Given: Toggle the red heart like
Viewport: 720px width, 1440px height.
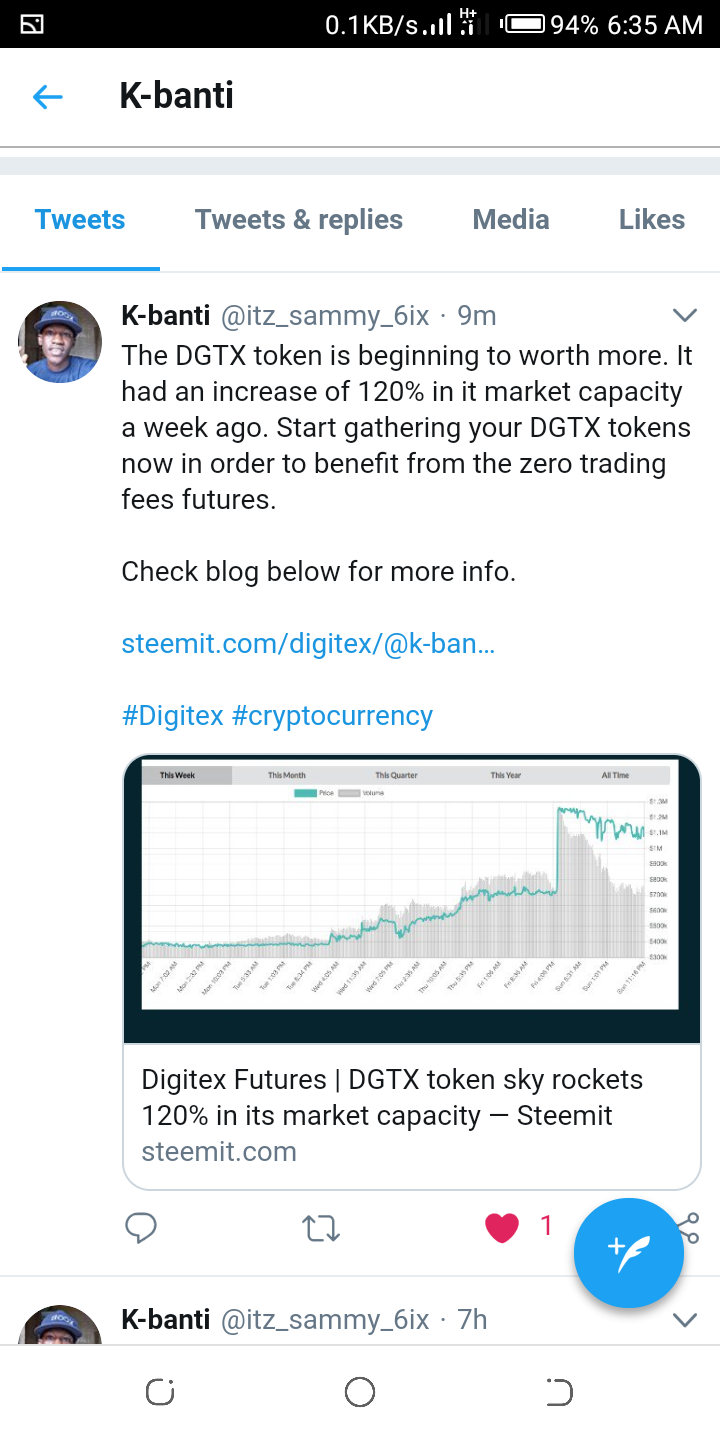Looking at the screenshot, I should tap(502, 1227).
